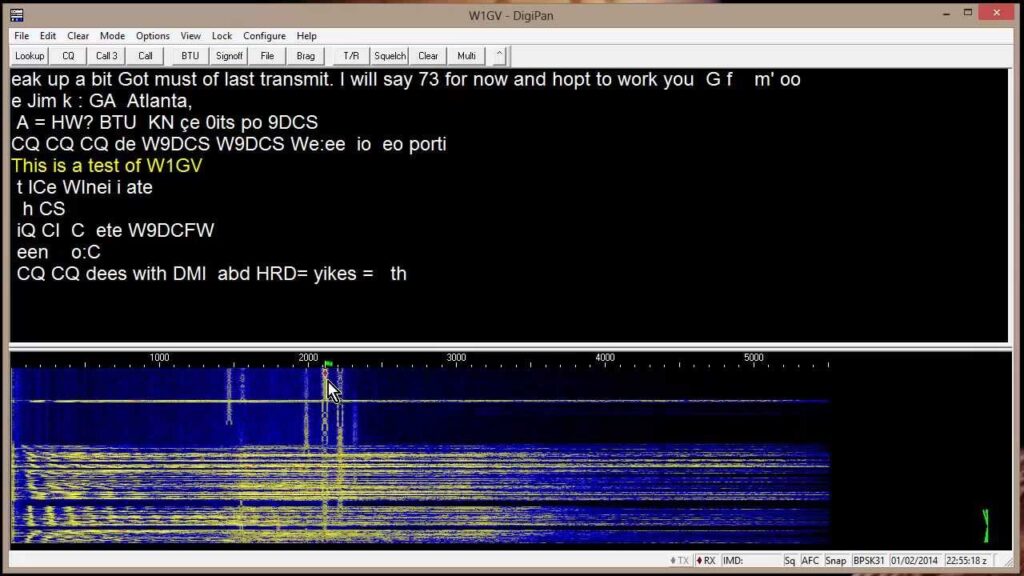
Task: Click the 3000 Hz label on frequency scale
Action: click(x=456, y=357)
